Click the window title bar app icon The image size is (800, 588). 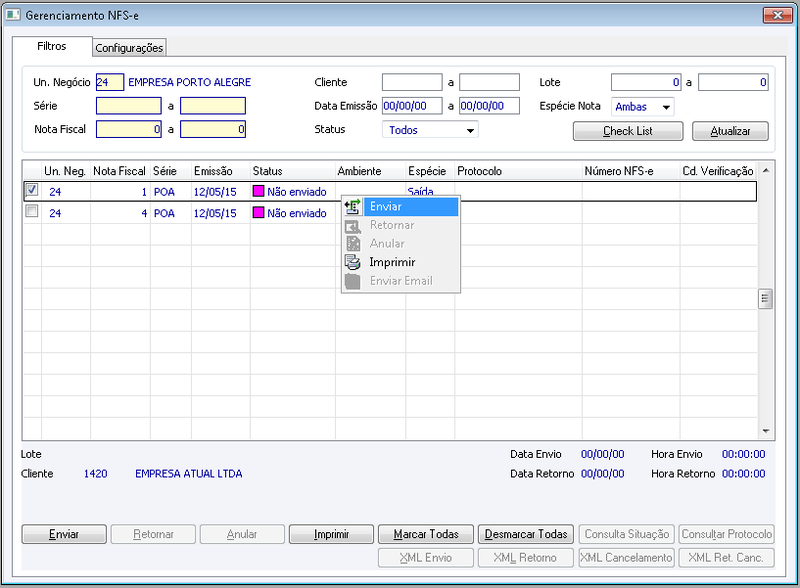click(13, 15)
